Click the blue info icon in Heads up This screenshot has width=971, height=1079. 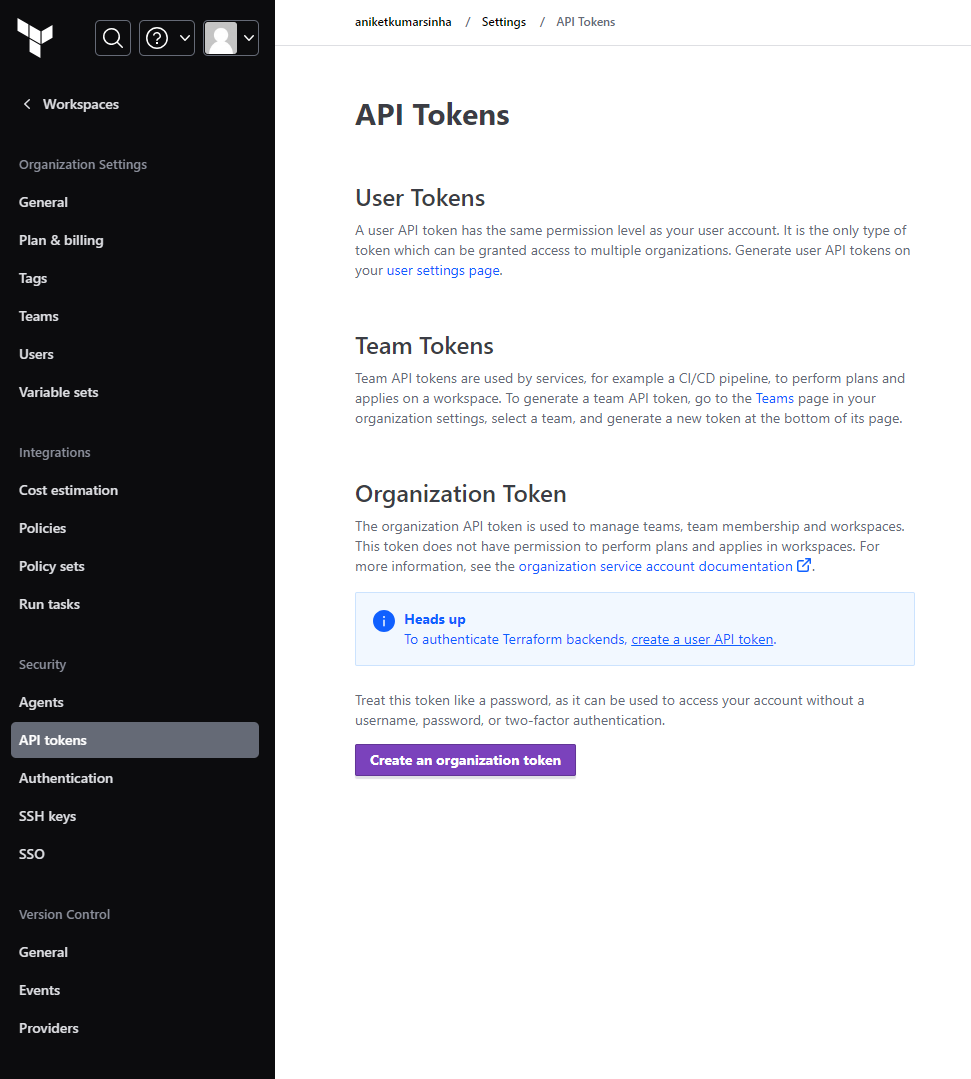(384, 621)
